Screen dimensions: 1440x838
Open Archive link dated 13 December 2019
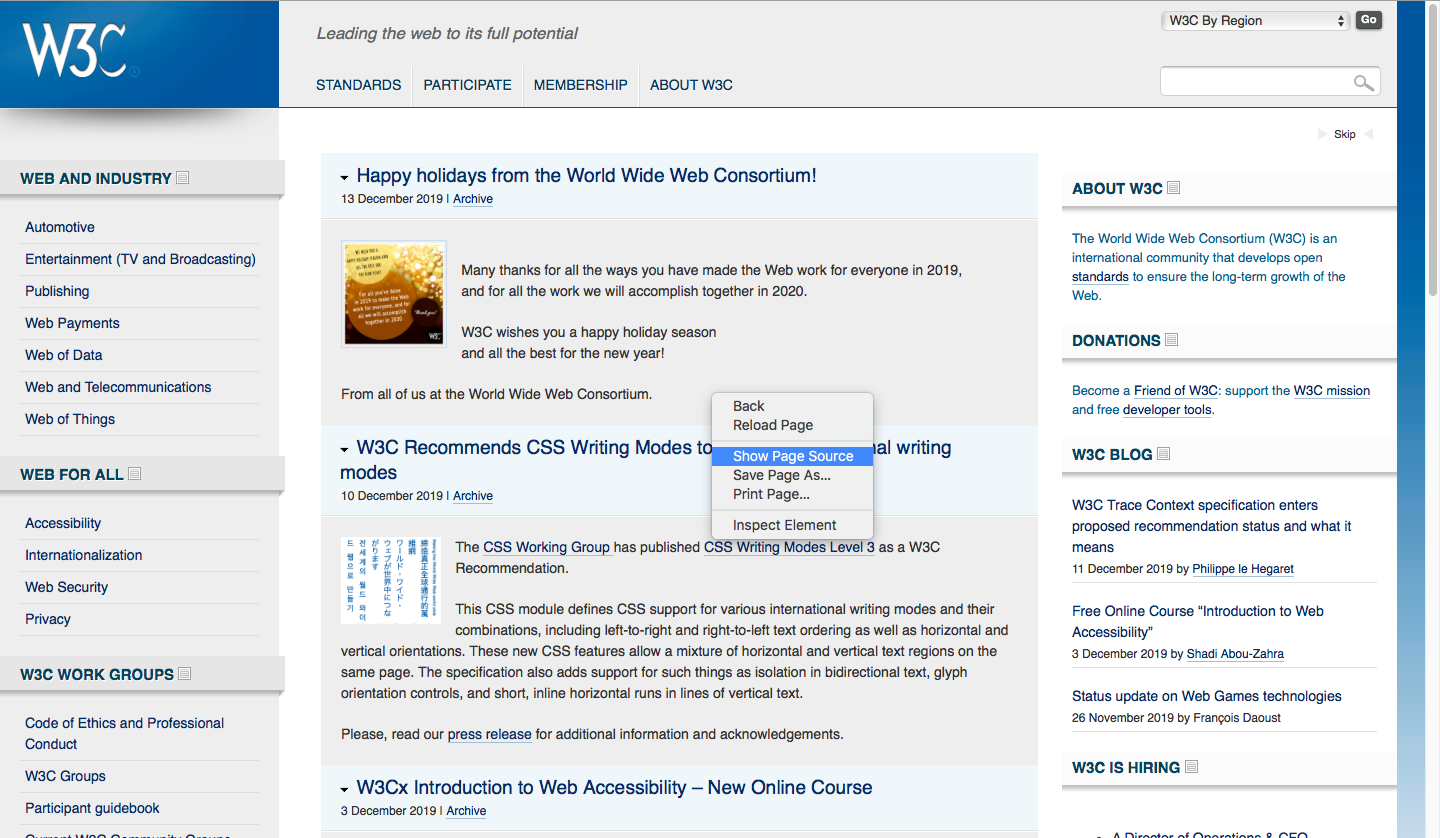click(473, 199)
